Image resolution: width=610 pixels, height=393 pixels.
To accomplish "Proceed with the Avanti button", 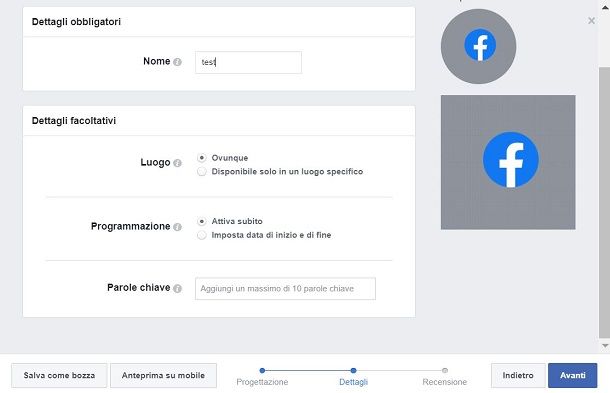I will pos(573,375).
